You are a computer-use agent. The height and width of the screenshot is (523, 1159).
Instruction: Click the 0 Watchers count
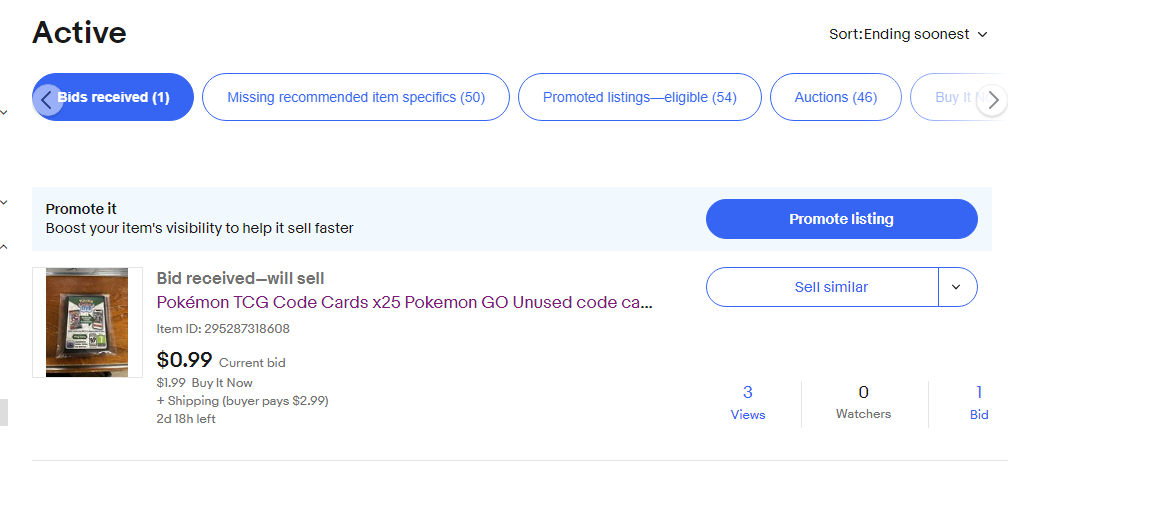(x=863, y=403)
